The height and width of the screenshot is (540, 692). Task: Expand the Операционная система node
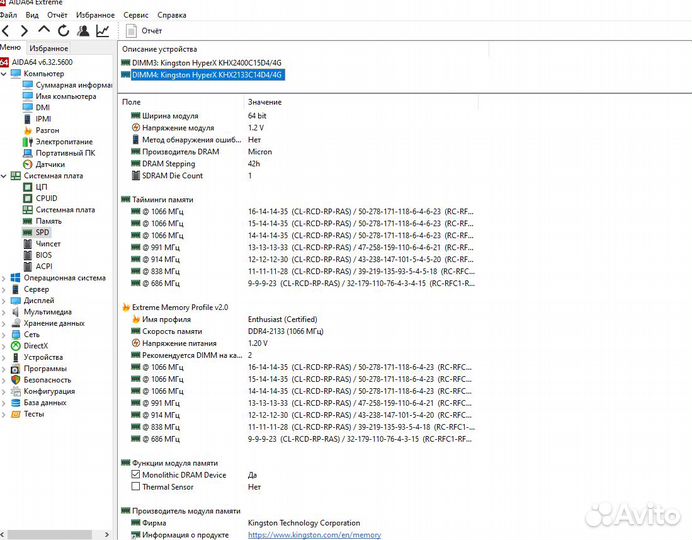pos(4,278)
